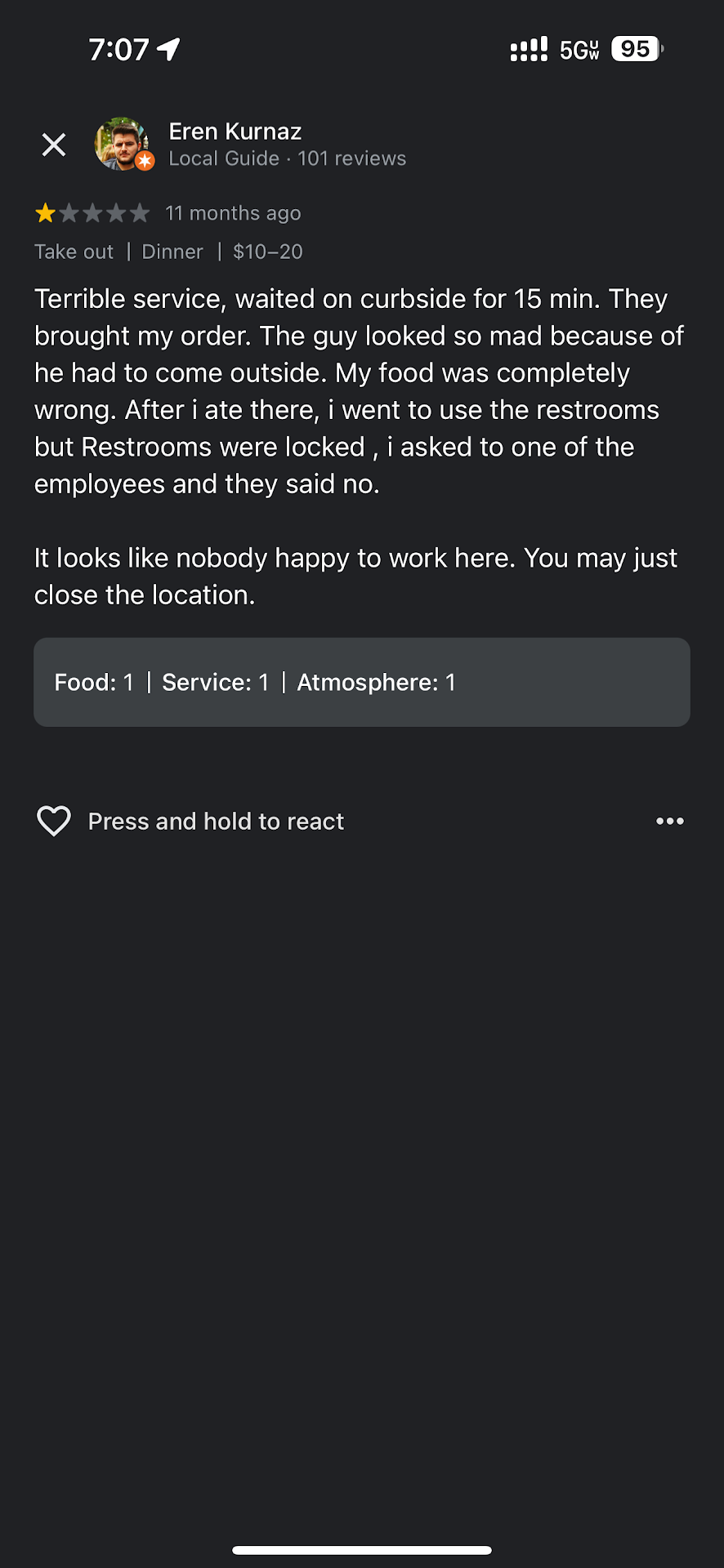724x1568 pixels.
Task: Tap the gold one-star rating
Action: tap(46, 213)
